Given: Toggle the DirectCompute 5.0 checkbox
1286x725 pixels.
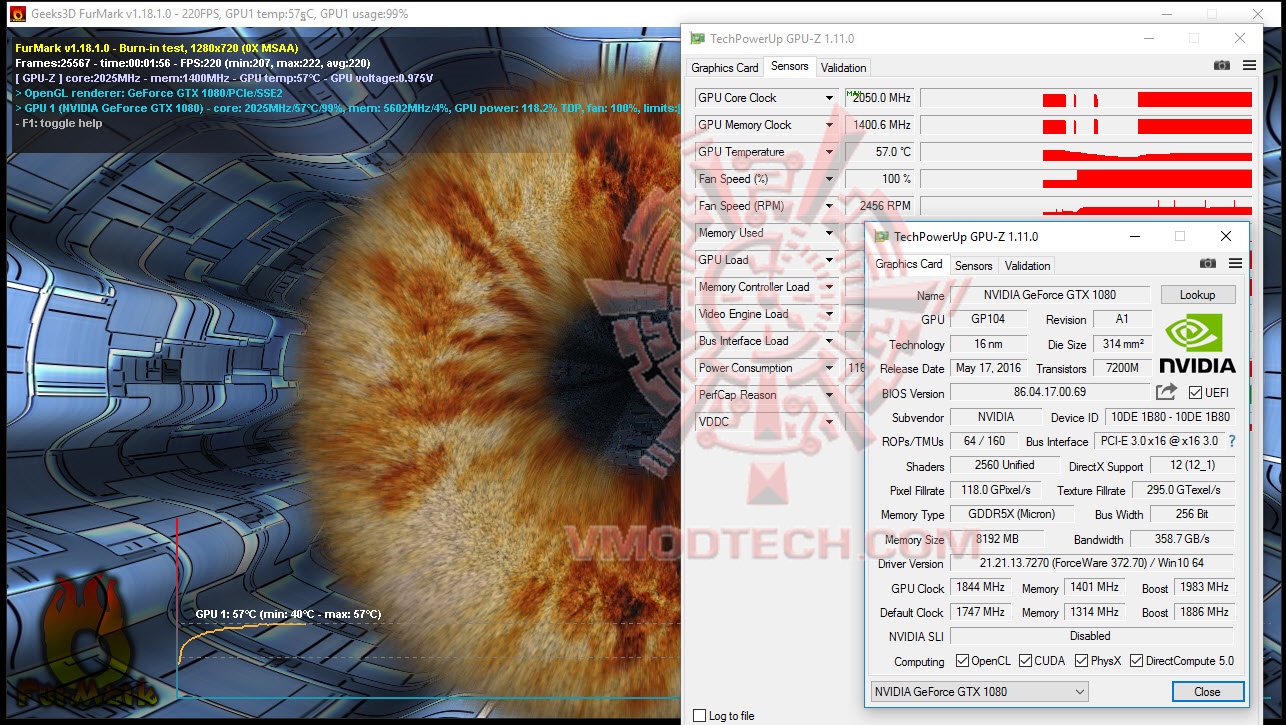Looking at the screenshot, I should point(1135,661).
